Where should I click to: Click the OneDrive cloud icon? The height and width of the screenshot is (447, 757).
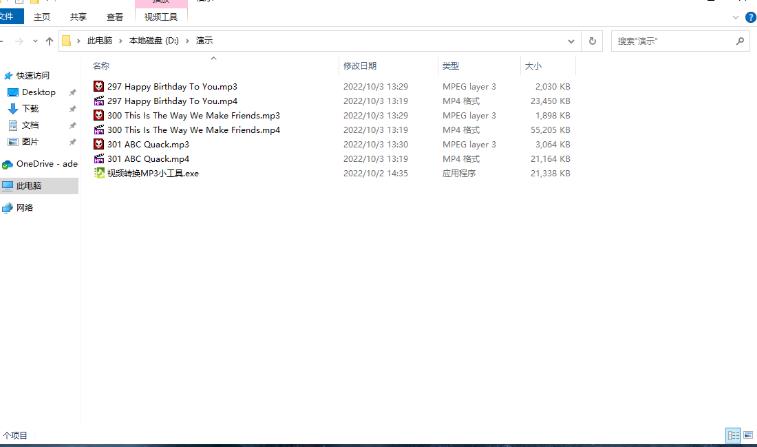[7, 165]
